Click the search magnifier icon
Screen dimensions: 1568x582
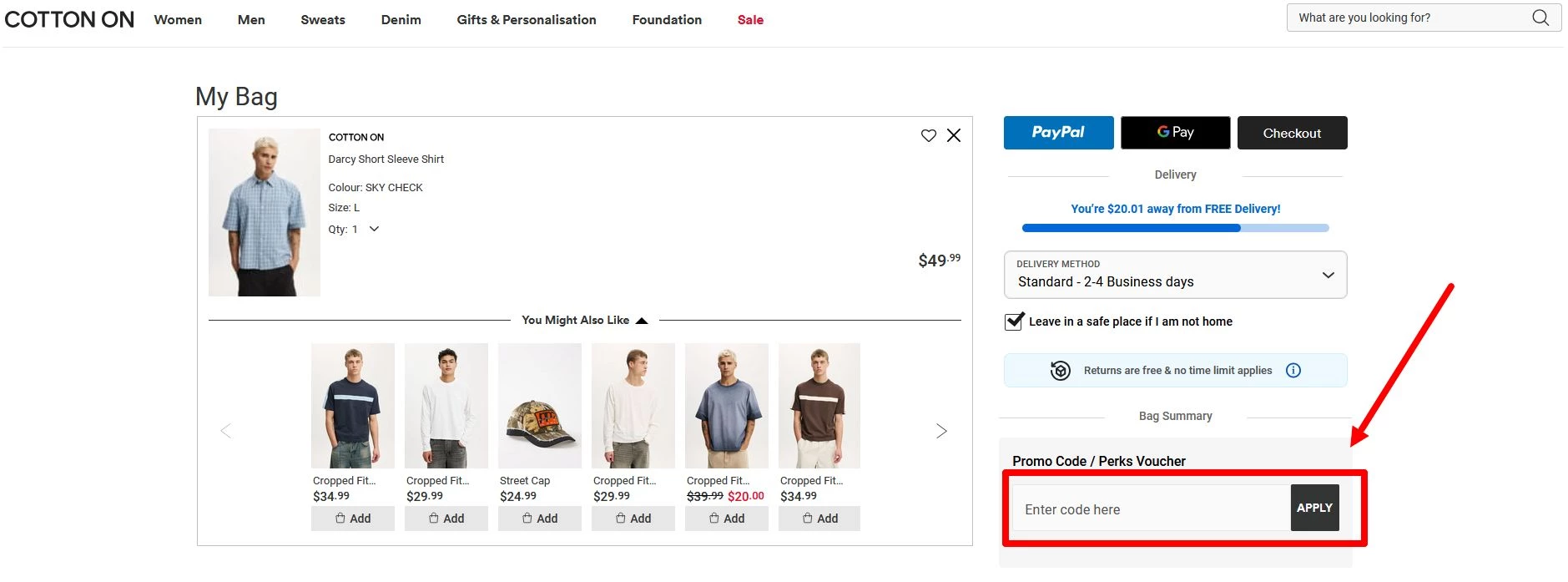pyautogui.click(x=1540, y=18)
